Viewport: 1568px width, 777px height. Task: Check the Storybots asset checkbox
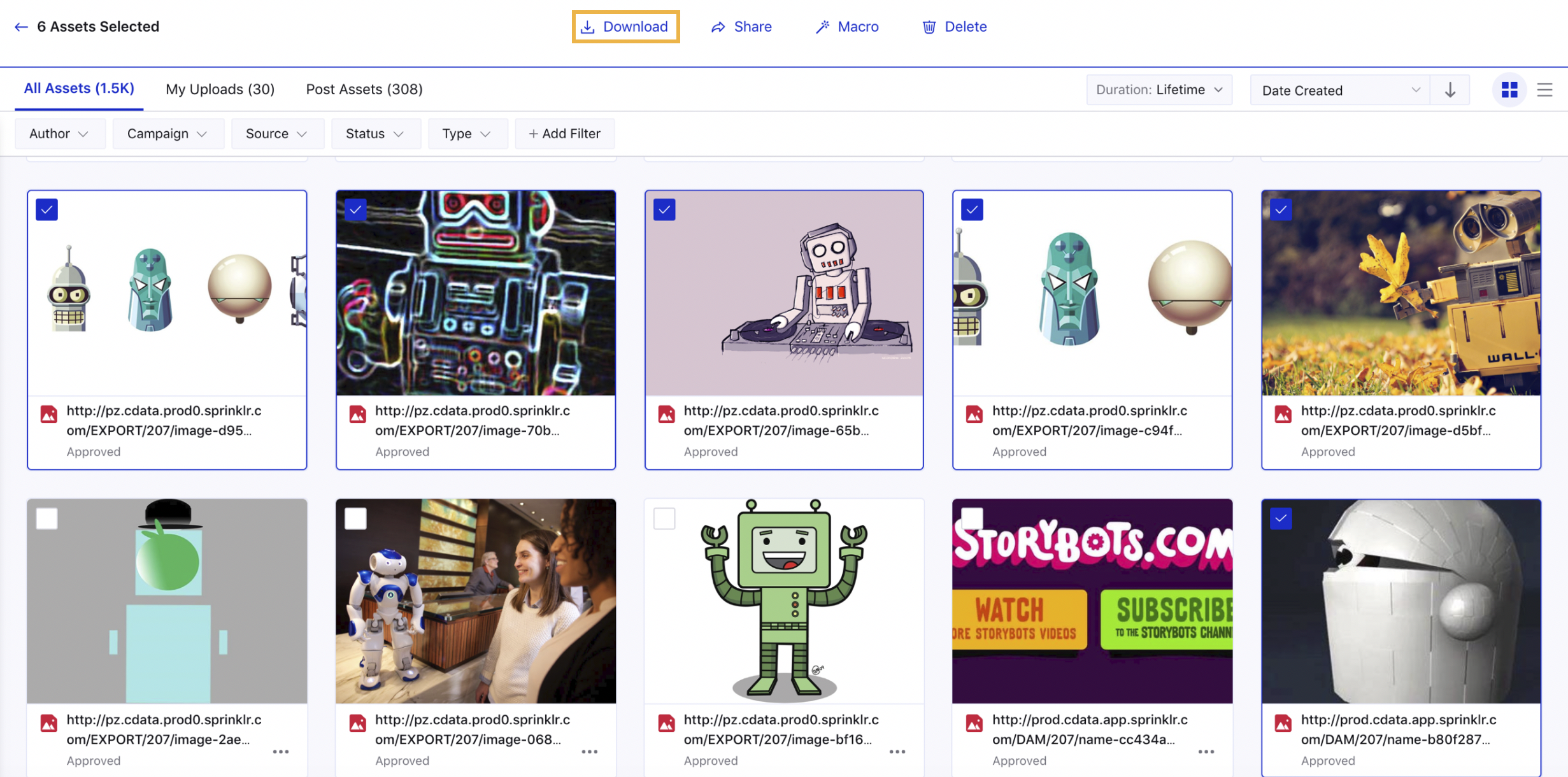pyautogui.click(x=972, y=518)
